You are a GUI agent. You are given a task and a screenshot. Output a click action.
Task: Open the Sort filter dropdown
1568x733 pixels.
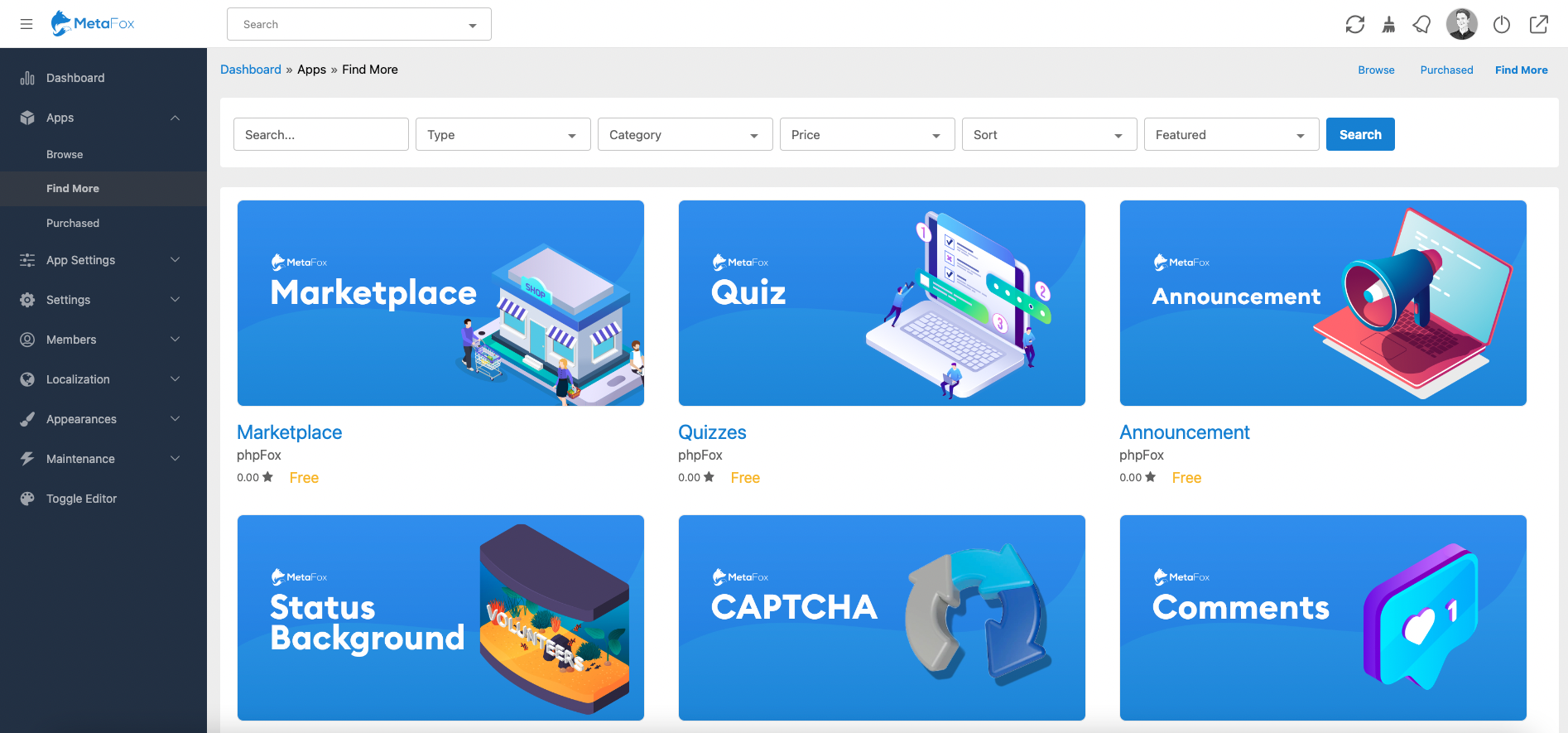click(x=1050, y=134)
